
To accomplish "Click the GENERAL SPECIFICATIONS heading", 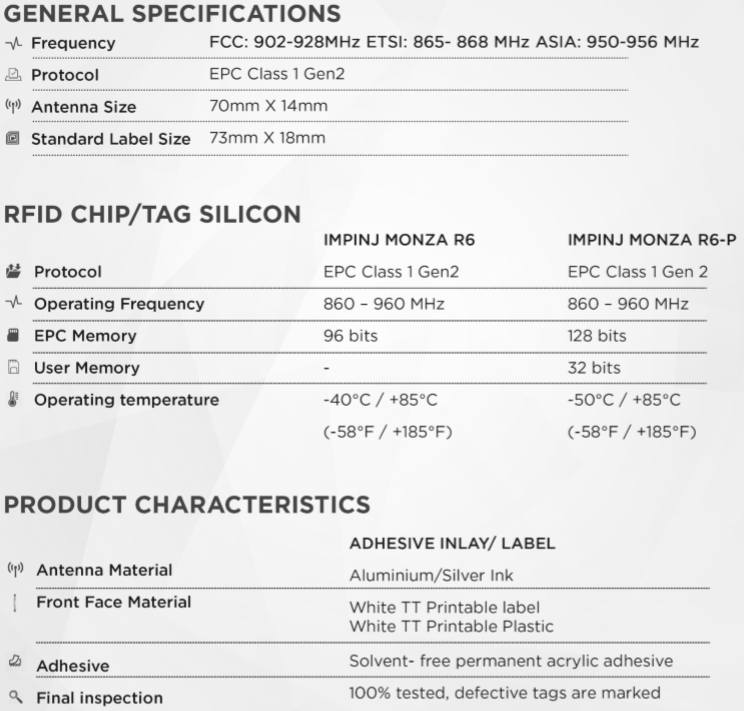I will tap(172, 14).
